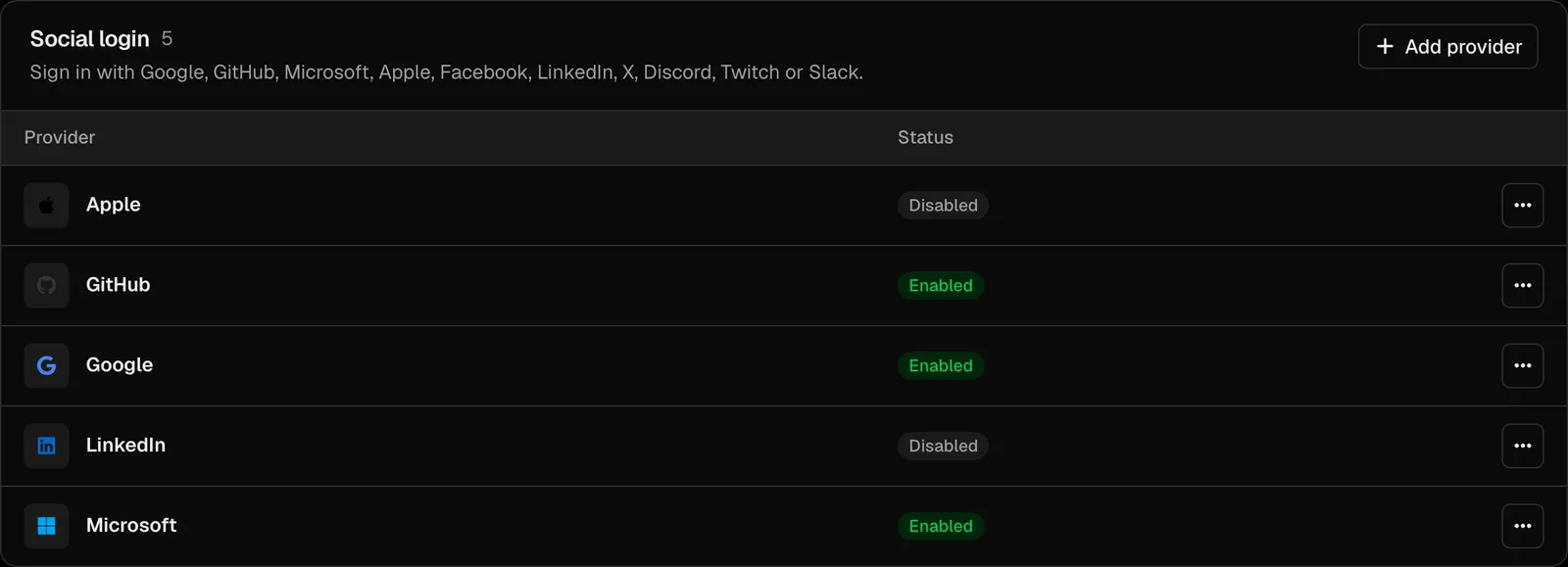Click the Google logo icon
Image resolution: width=1568 pixels, height=567 pixels.
coord(46,366)
